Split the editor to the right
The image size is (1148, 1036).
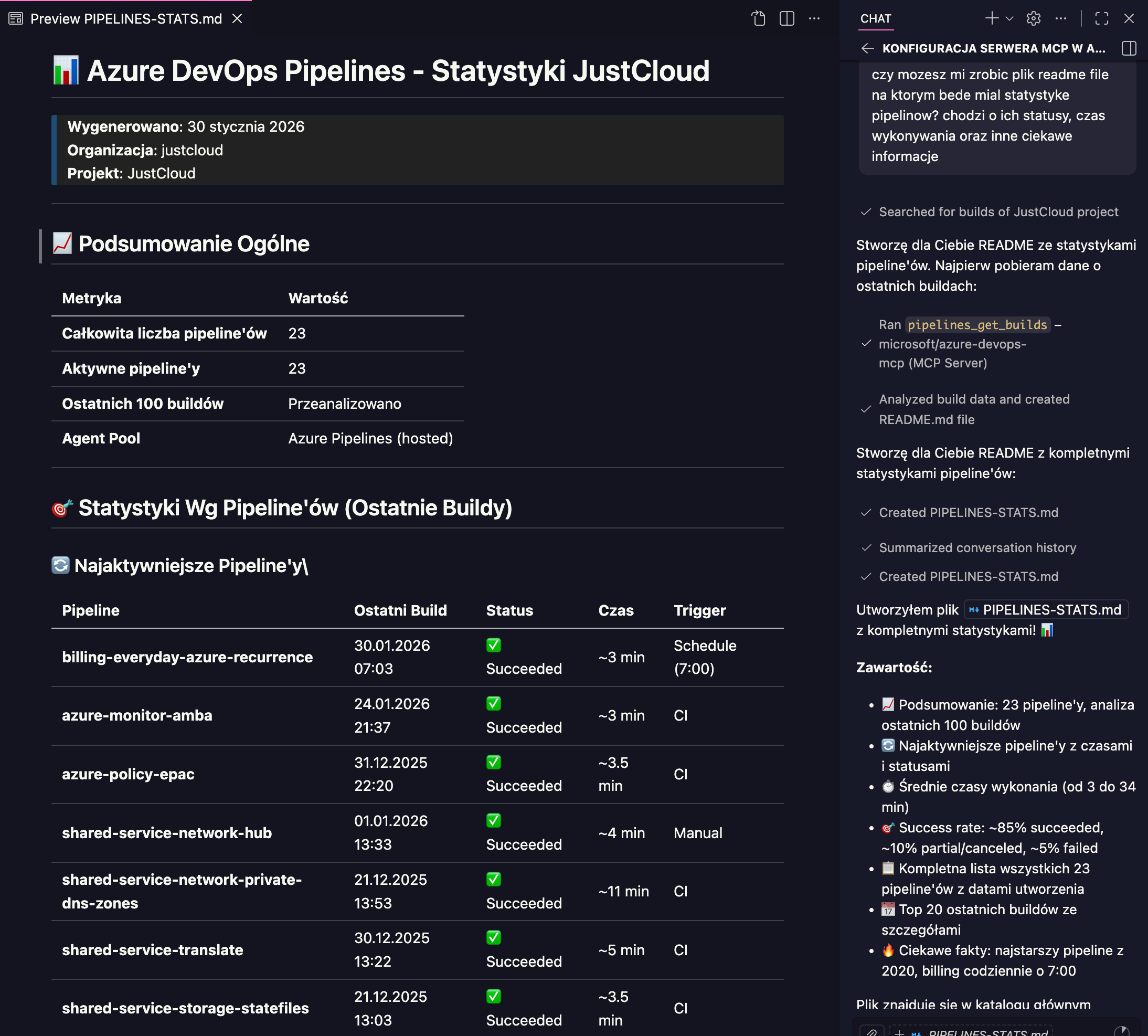[786, 19]
